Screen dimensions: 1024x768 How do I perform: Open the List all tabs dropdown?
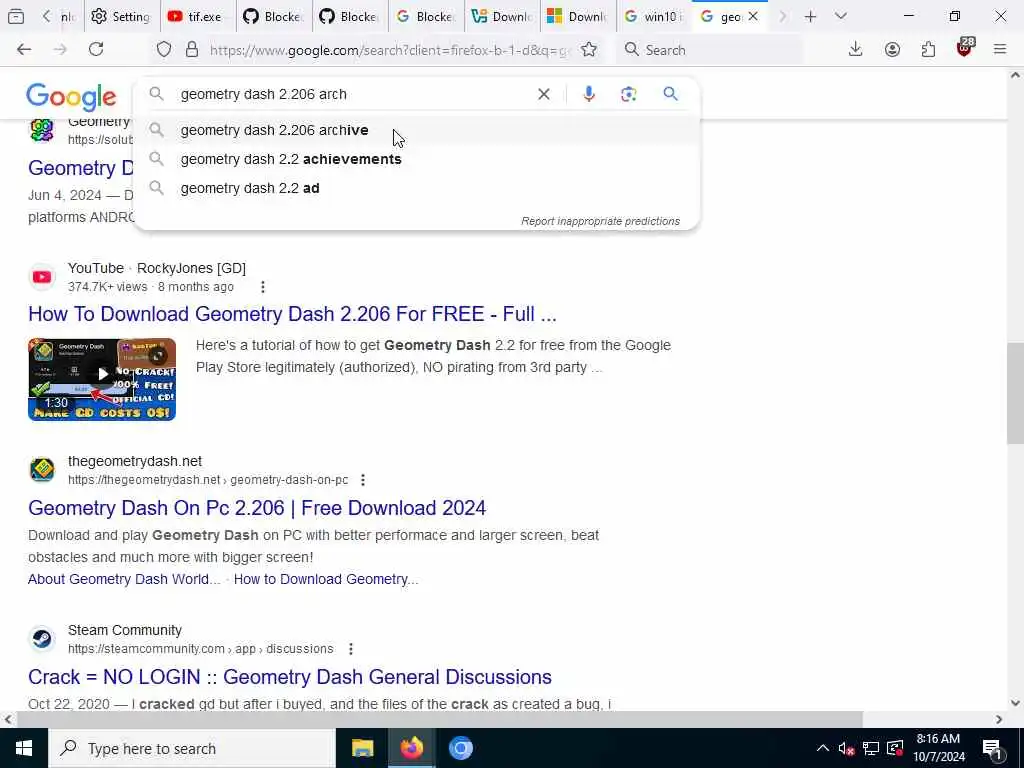(841, 17)
